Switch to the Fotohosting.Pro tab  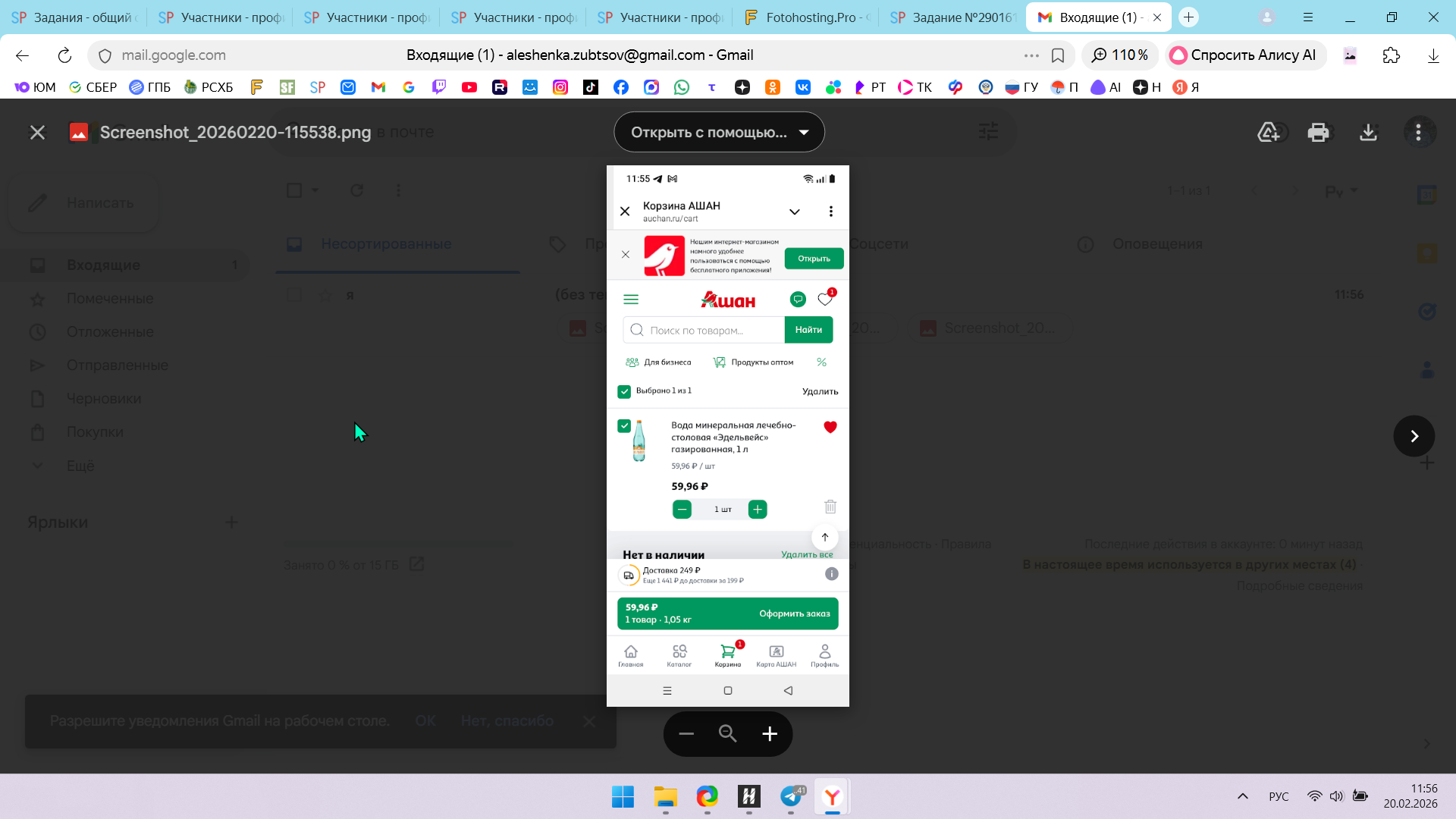[x=808, y=17]
